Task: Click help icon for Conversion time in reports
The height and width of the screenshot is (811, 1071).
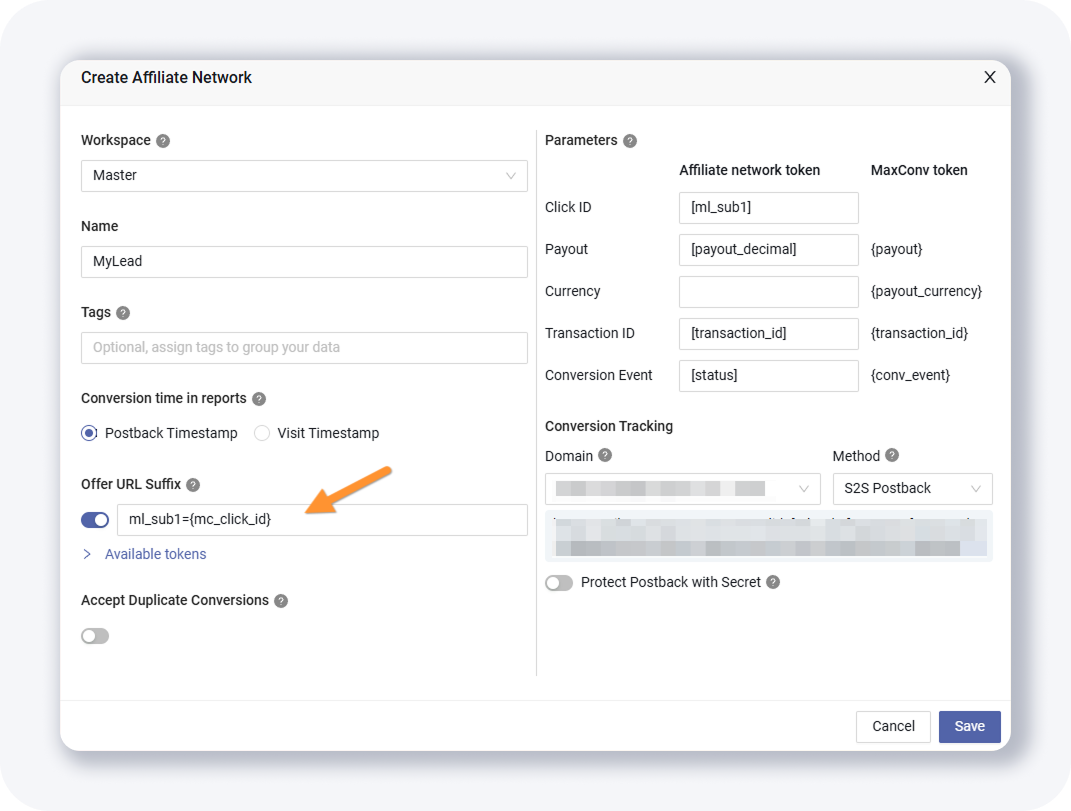Action: tap(259, 399)
